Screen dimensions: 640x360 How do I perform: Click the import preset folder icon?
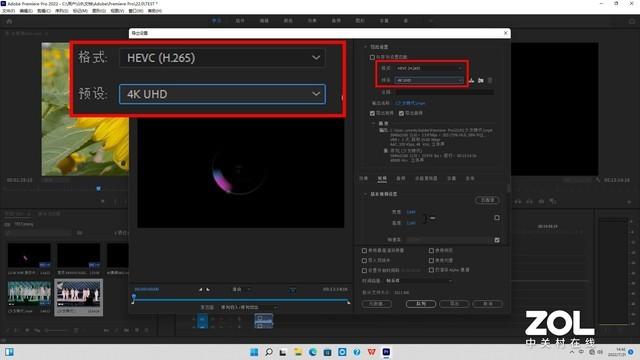pyautogui.click(x=481, y=80)
